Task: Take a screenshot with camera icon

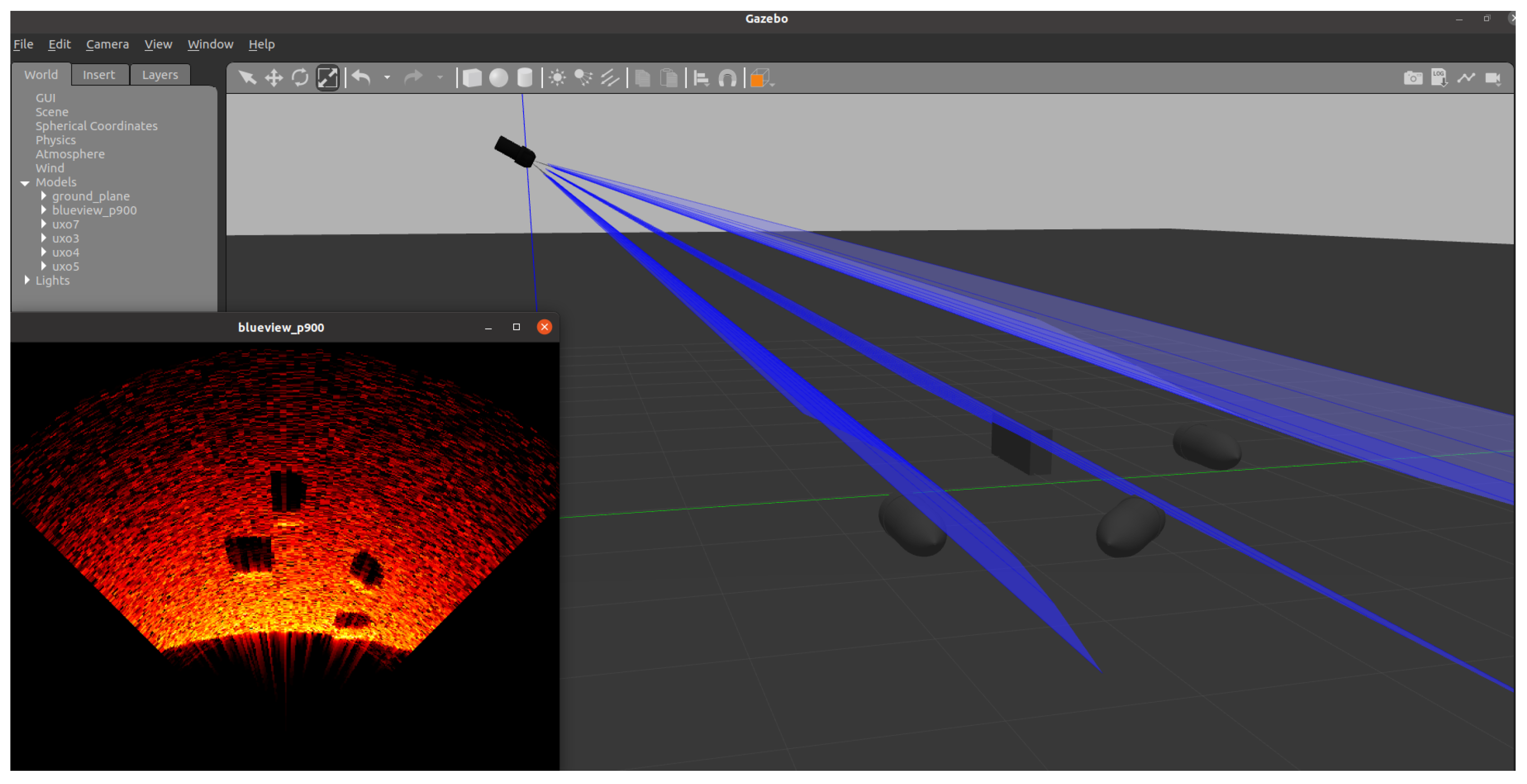Action: pos(1412,78)
